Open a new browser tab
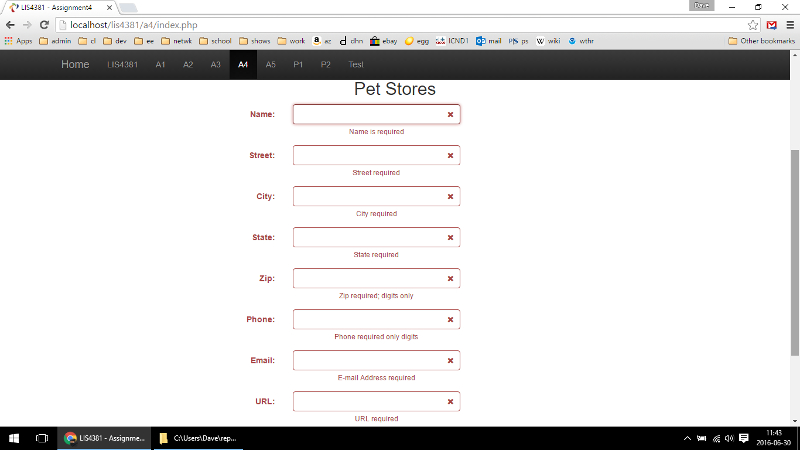This screenshot has height=450, width=800. point(128,8)
